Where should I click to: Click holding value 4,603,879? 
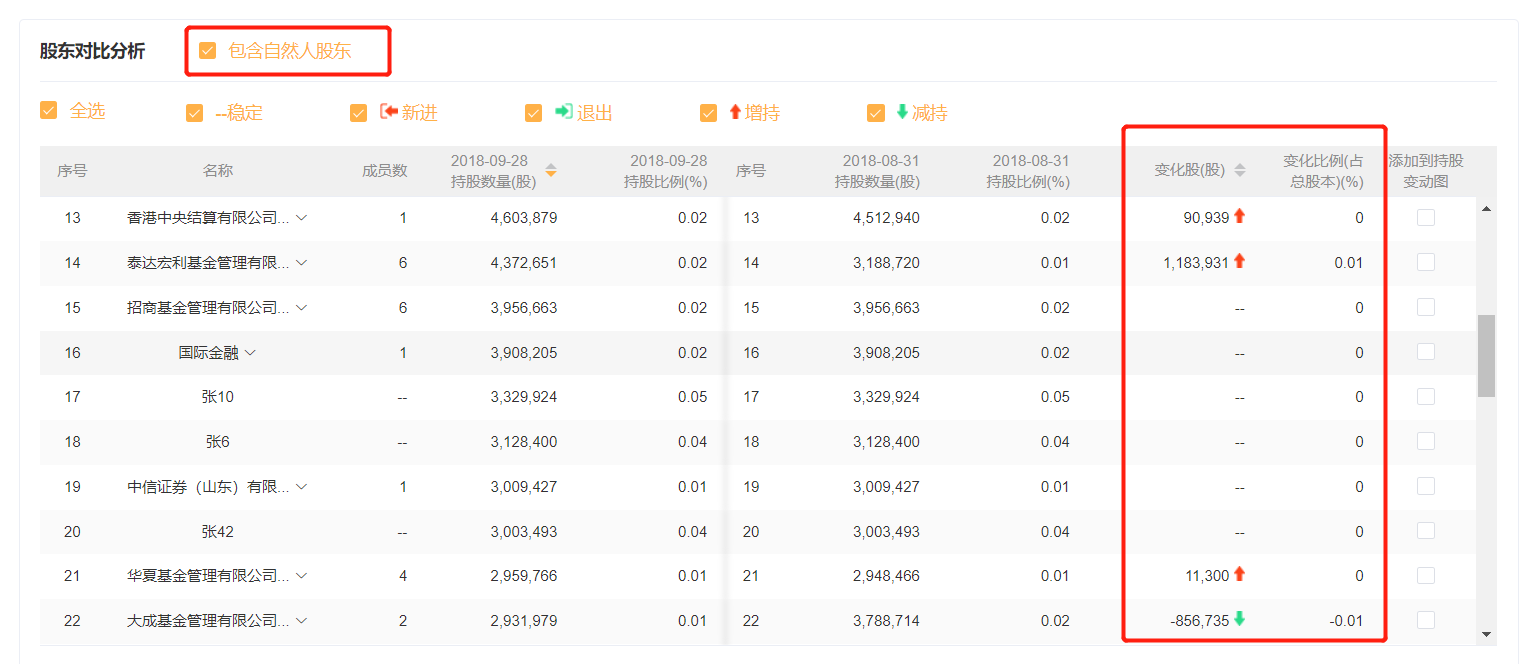524,218
